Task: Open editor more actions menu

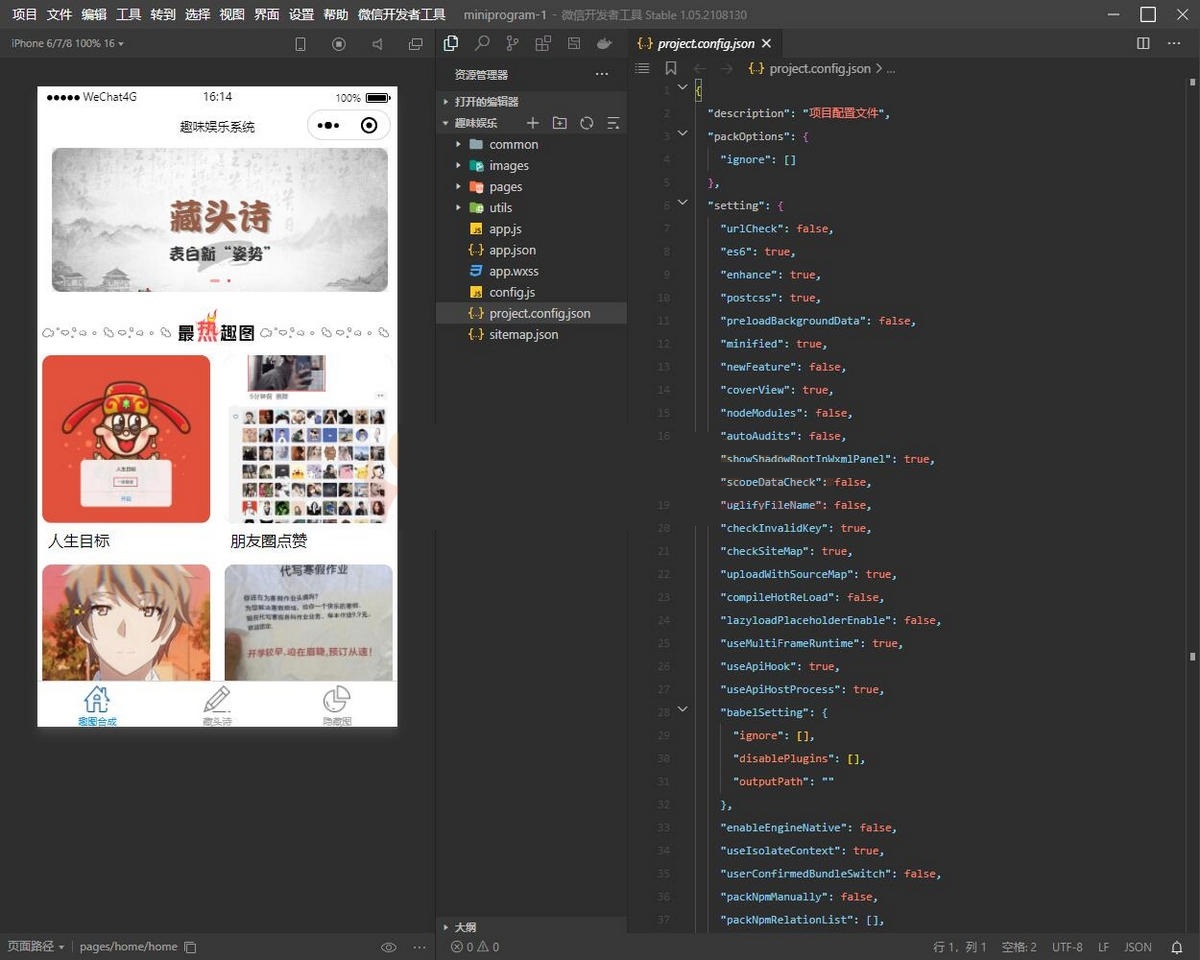Action: pos(1174,44)
